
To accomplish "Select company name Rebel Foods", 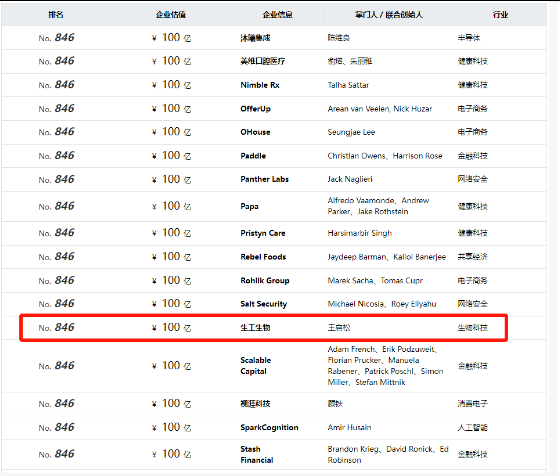I will tap(263, 257).
